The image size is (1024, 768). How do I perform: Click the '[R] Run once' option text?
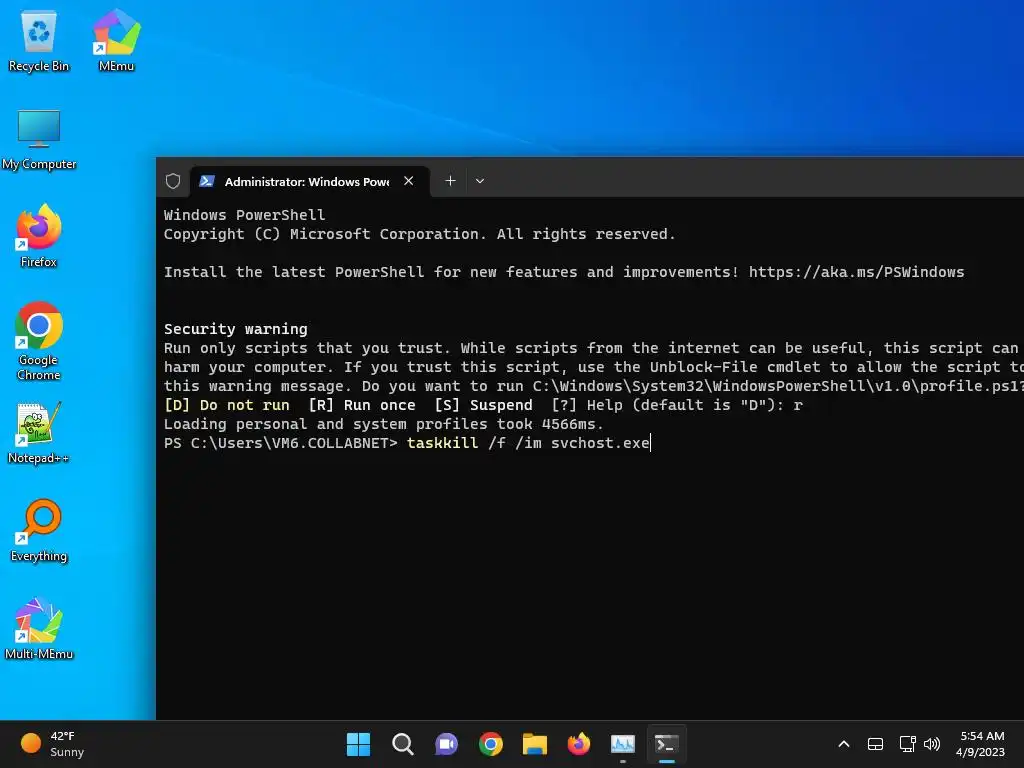362,406
